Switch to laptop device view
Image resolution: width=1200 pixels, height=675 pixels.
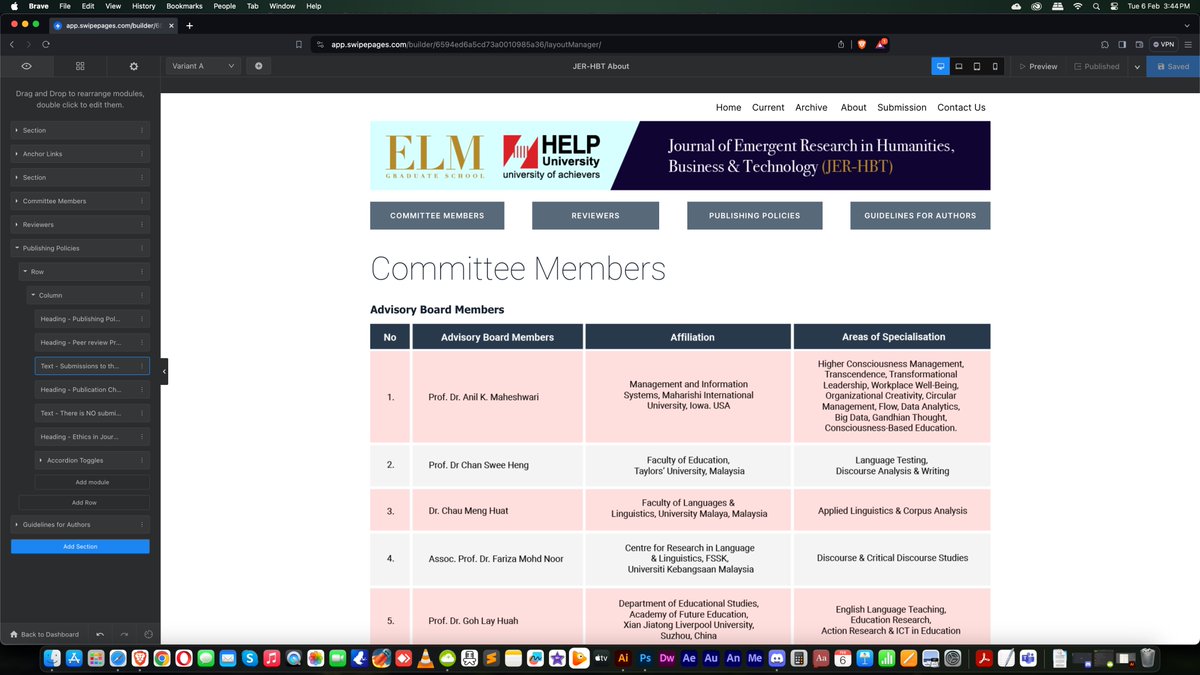pos(958,66)
